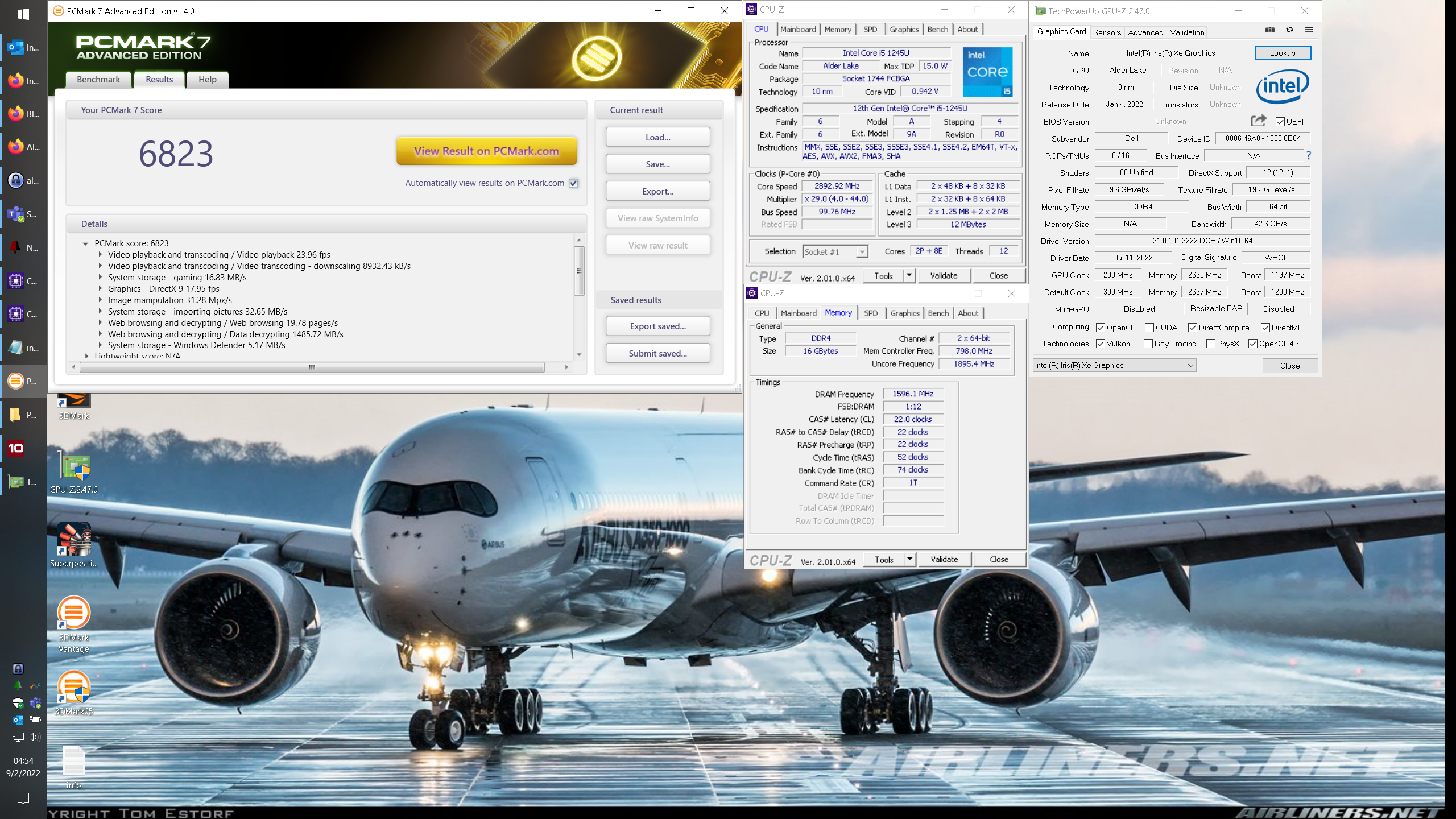Open the TechPowerUp GPU-Z taskbar icon
1456x819 pixels.
[23, 482]
